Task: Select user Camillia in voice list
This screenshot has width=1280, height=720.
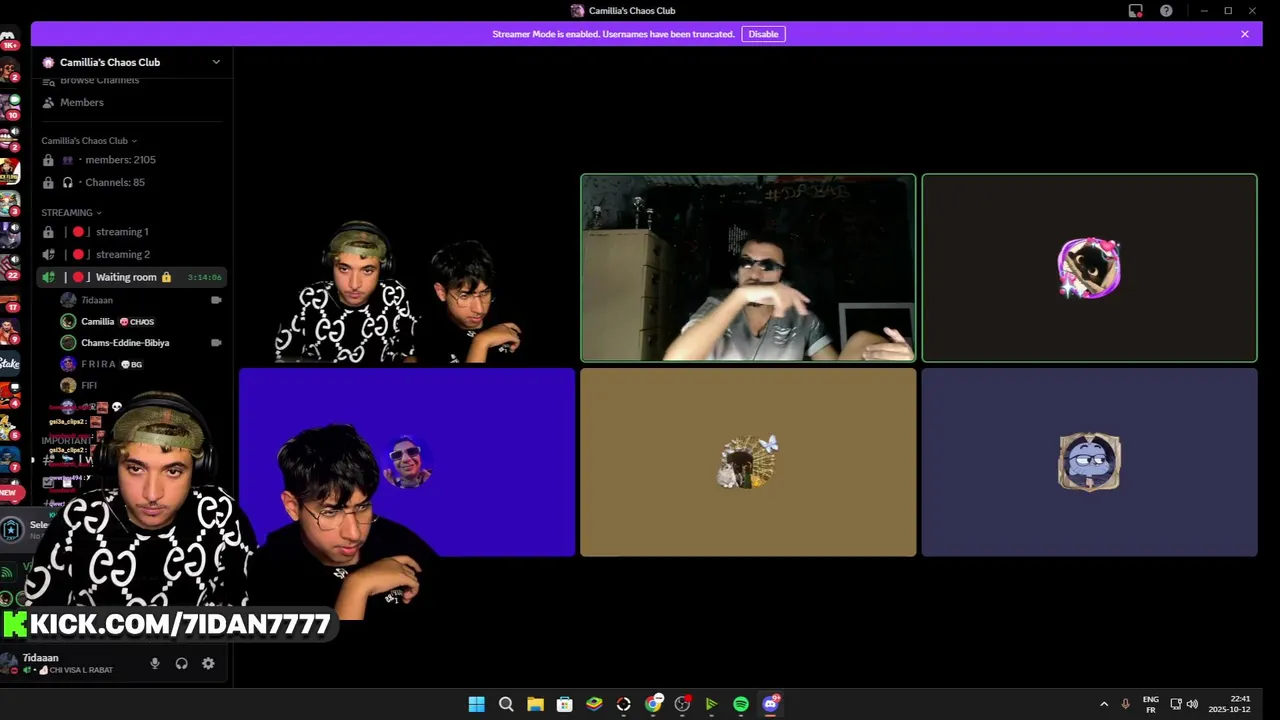Action: click(98, 321)
